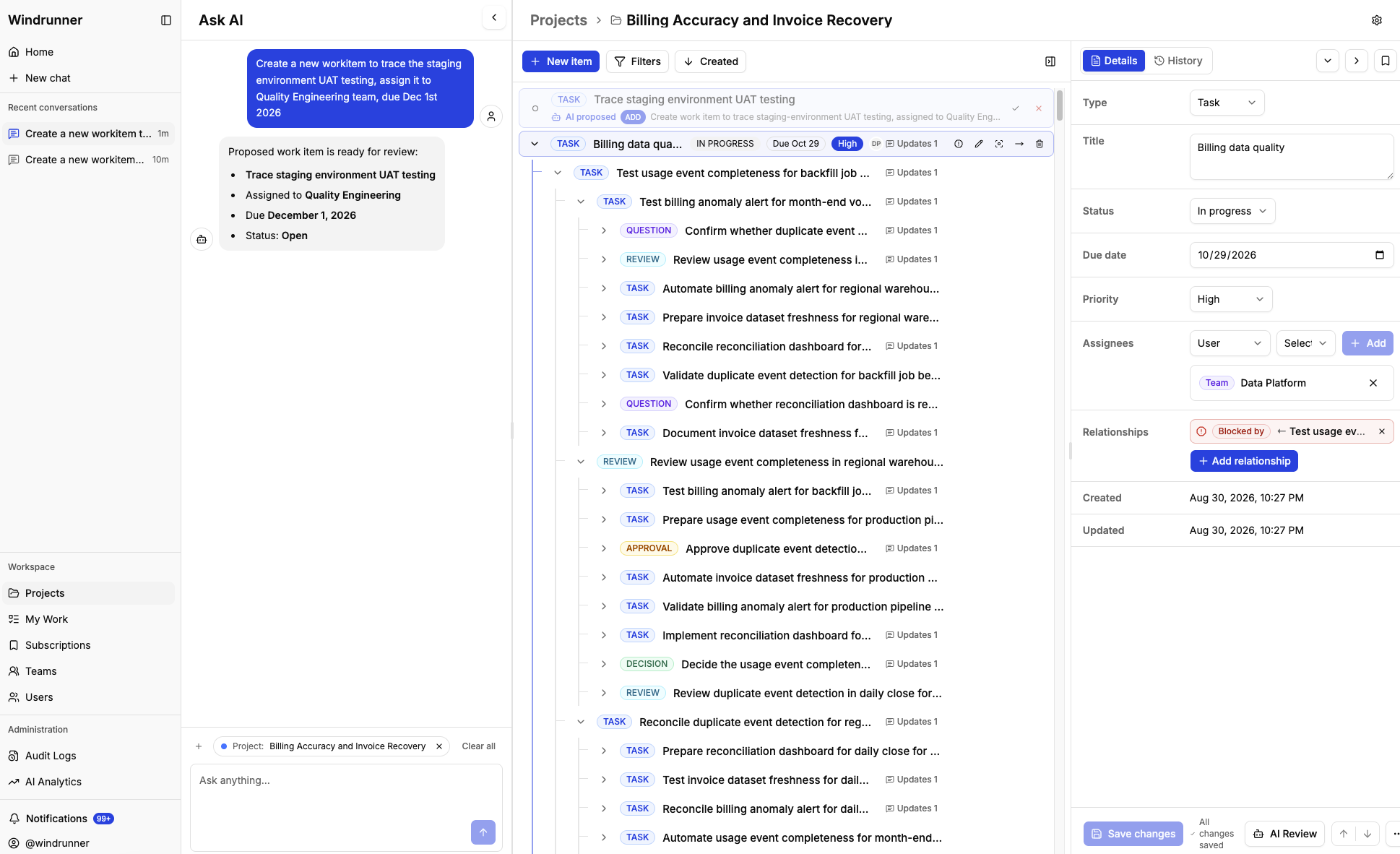Click Clear all context link
Image resolution: width=1400 pixels, height=854 pixels.
[x=478, y=746]
